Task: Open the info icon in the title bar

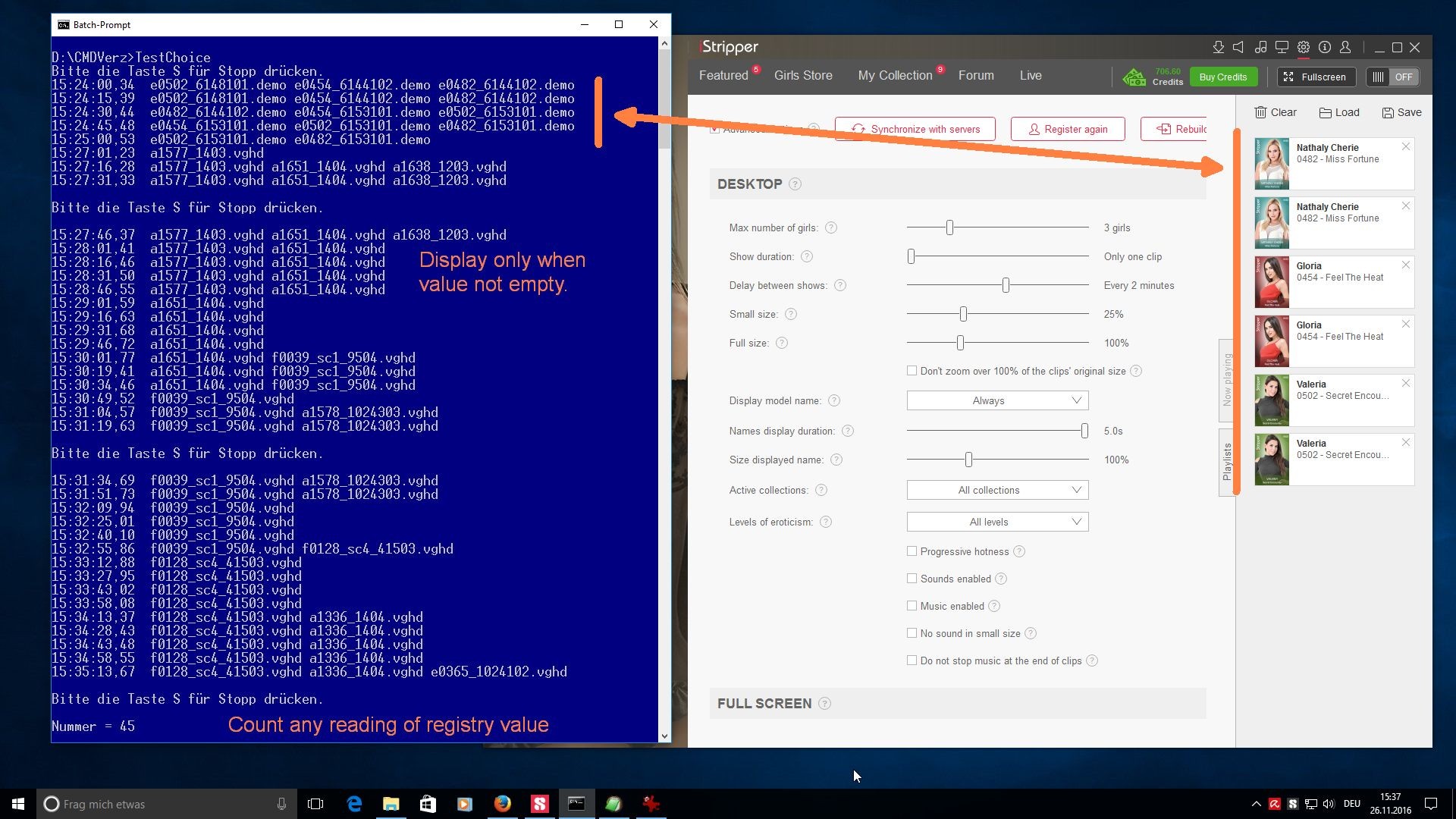Action: click(1325, 47)
